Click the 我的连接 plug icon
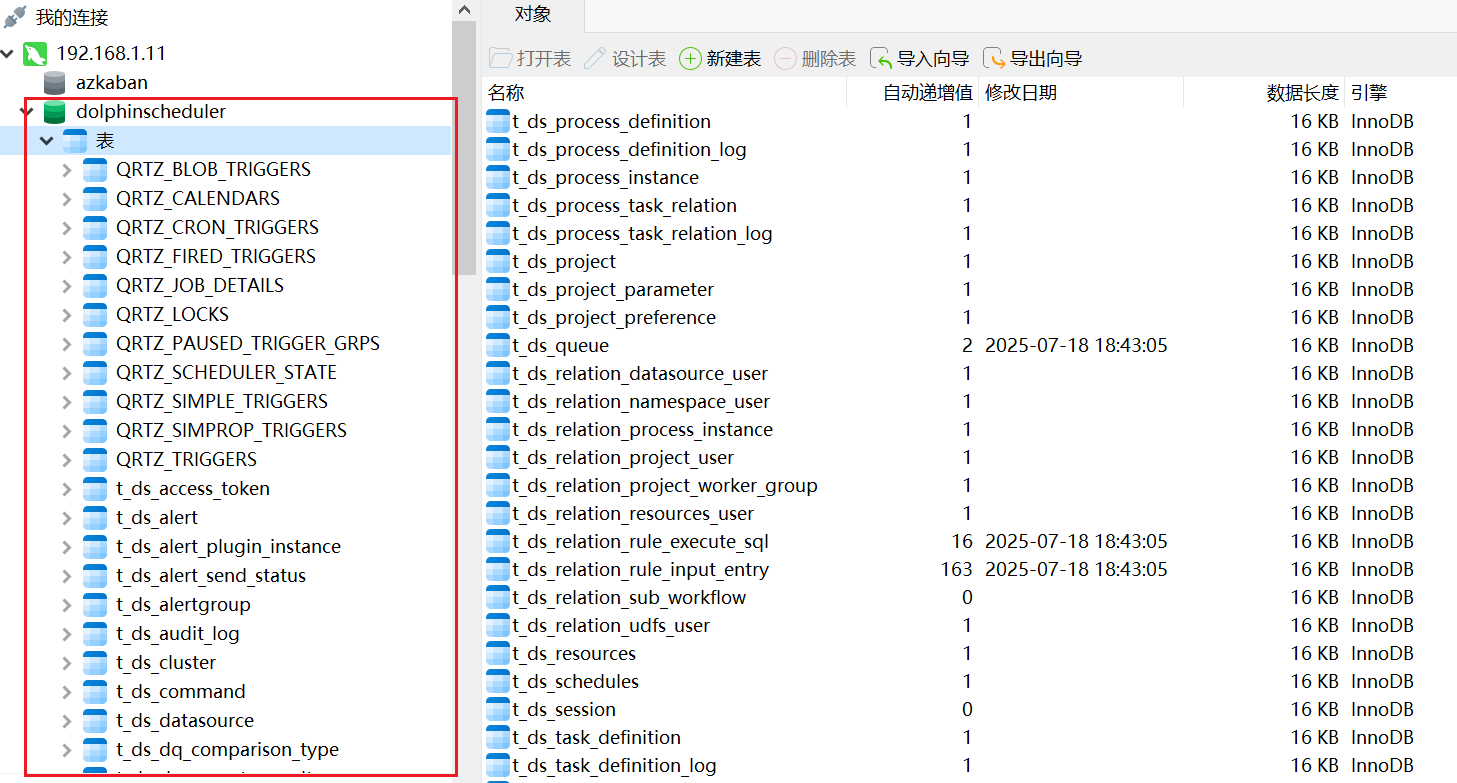Image resolution: width=1457 pixels, height=783 pixels. coord(15,17)
